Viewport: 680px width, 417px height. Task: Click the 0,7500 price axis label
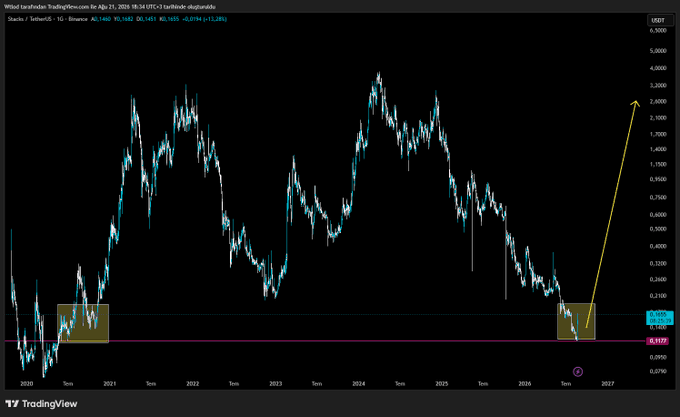click(658, 197)
